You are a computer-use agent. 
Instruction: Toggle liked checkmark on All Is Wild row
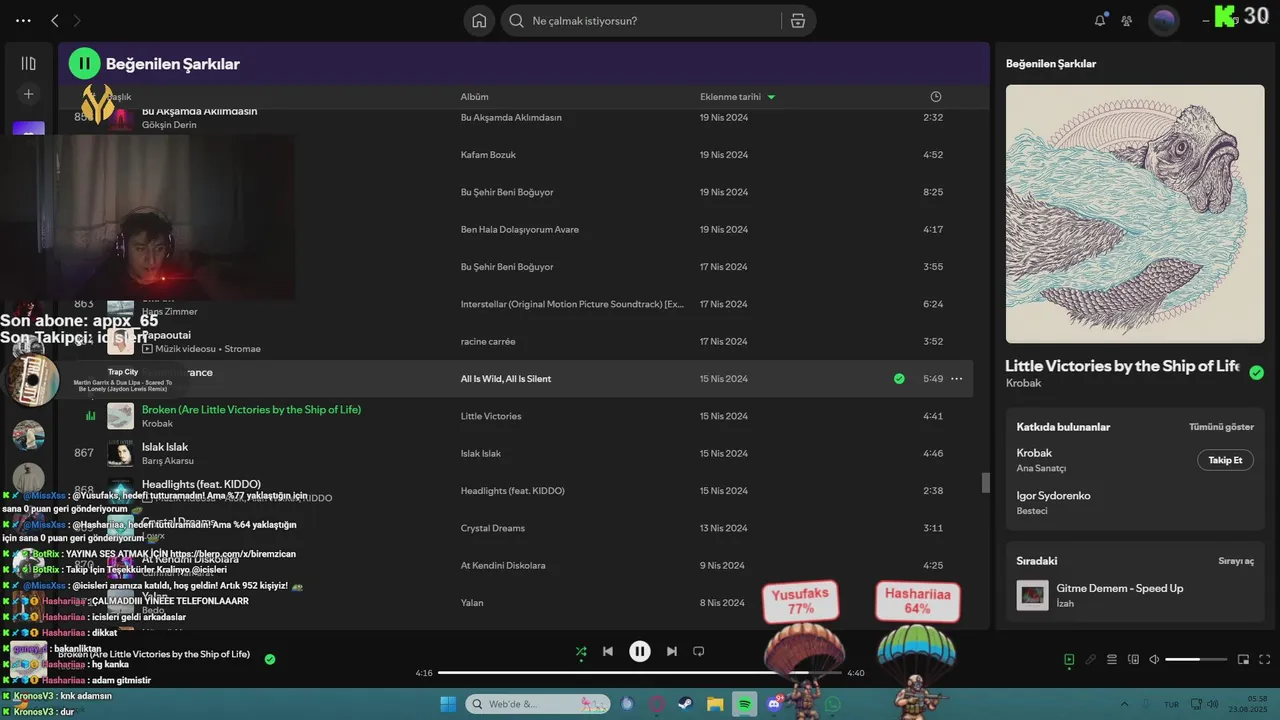(899, 379)
